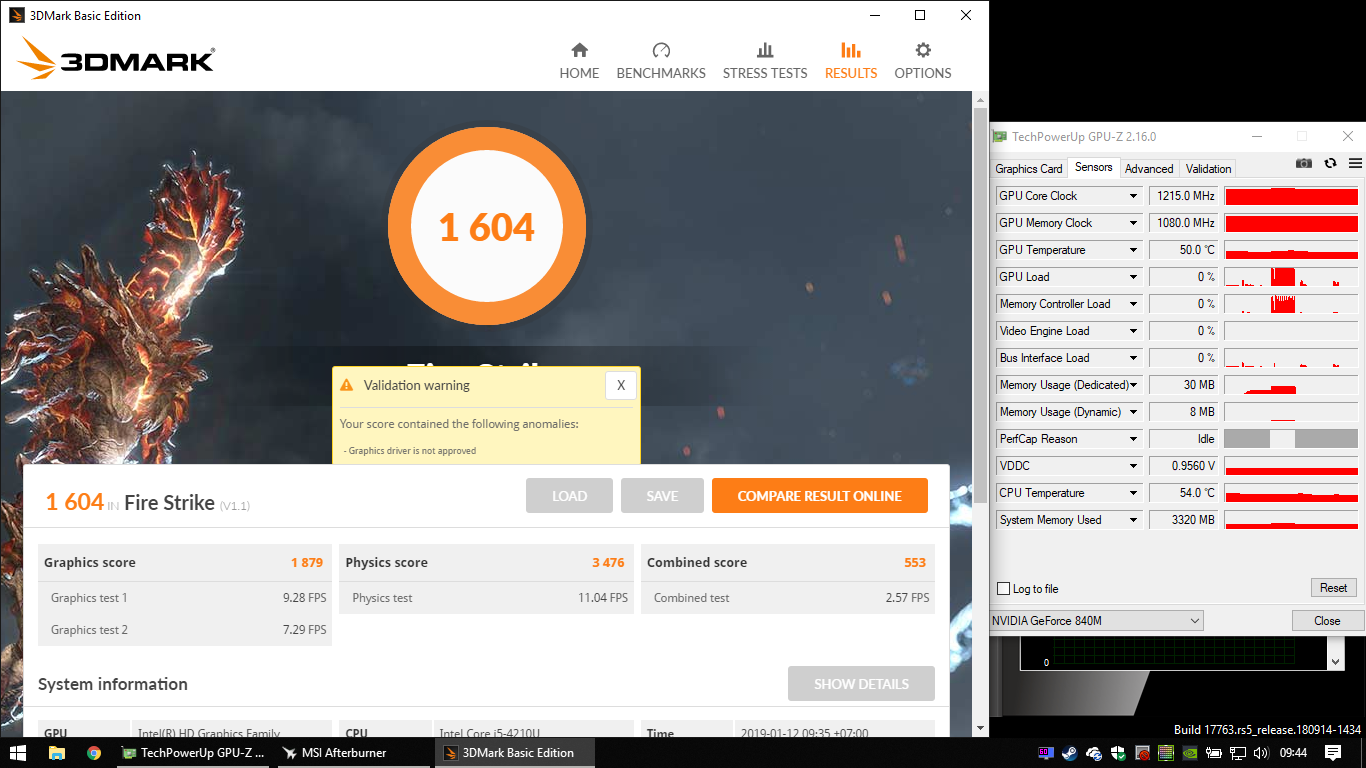Click the 3DMark results scrollbar up arrow

(x=981, y=100)
